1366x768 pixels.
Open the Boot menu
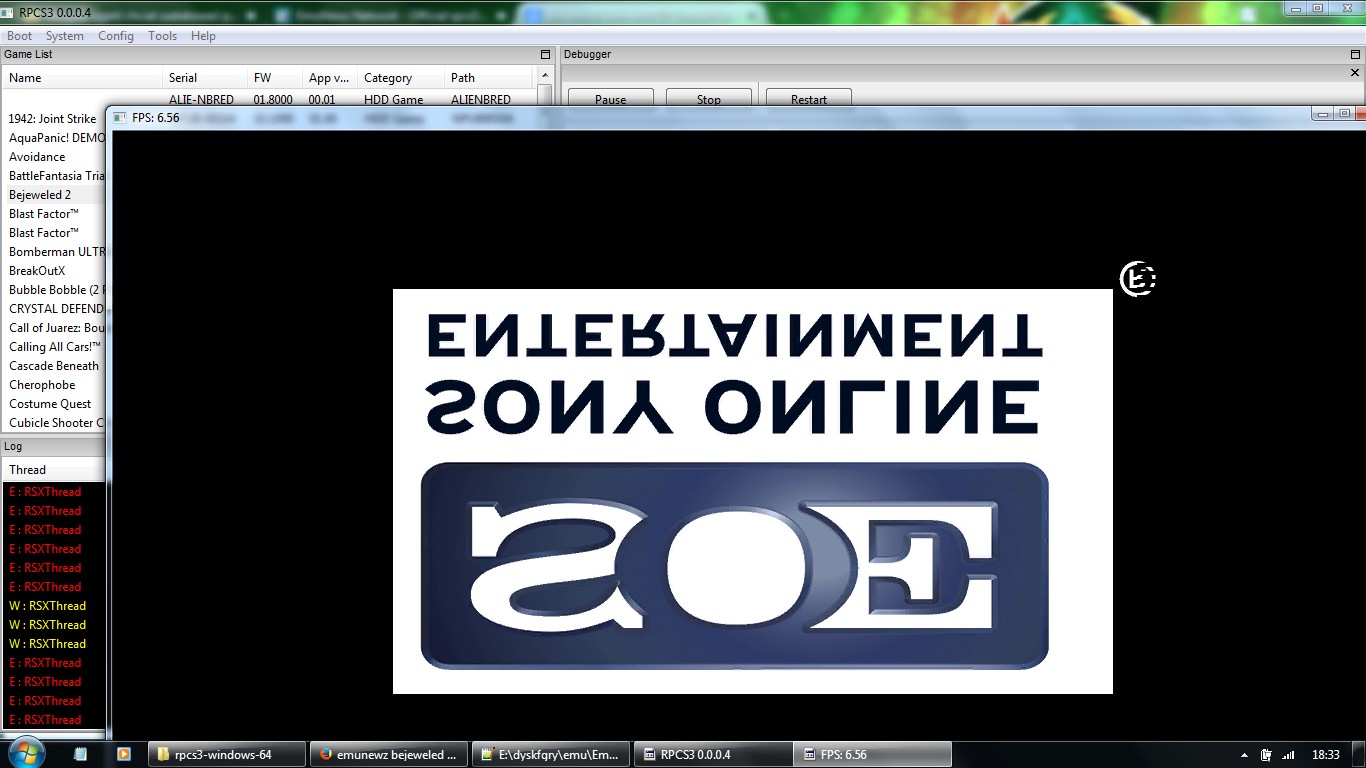click(x=20, y=36)
